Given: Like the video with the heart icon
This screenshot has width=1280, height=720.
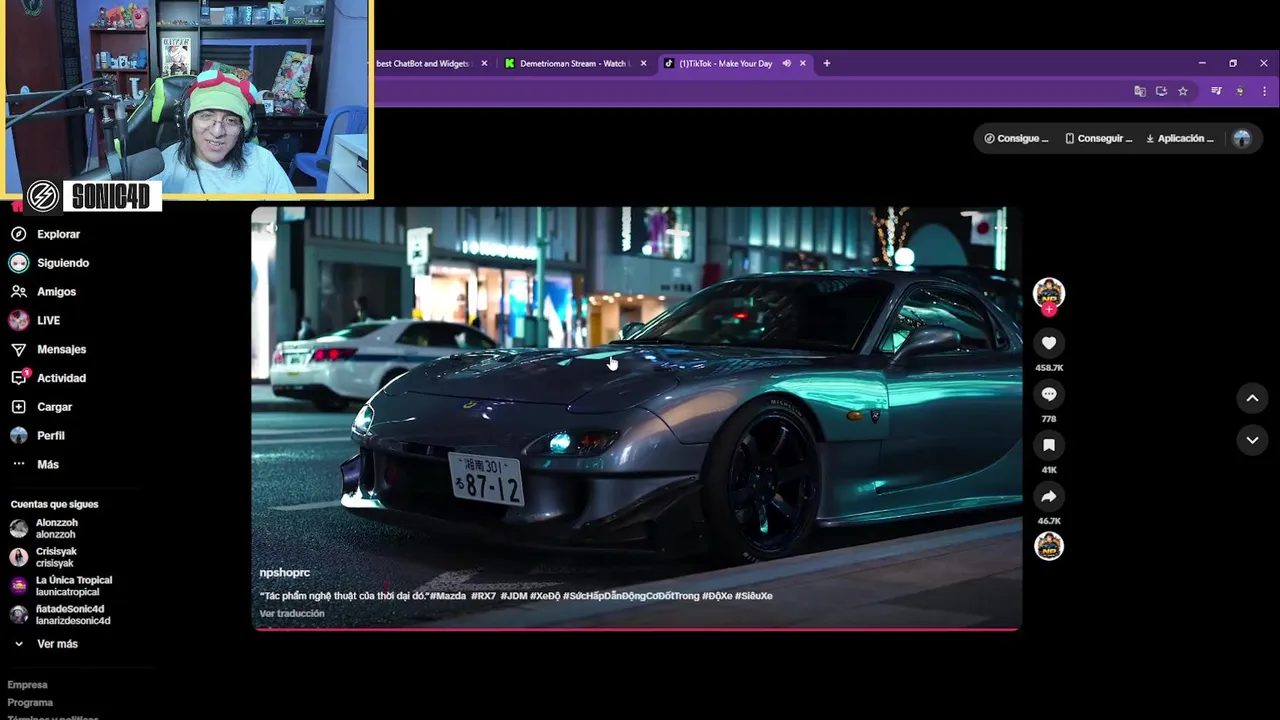Looking at the screenshot, I should pos(1049,343).
